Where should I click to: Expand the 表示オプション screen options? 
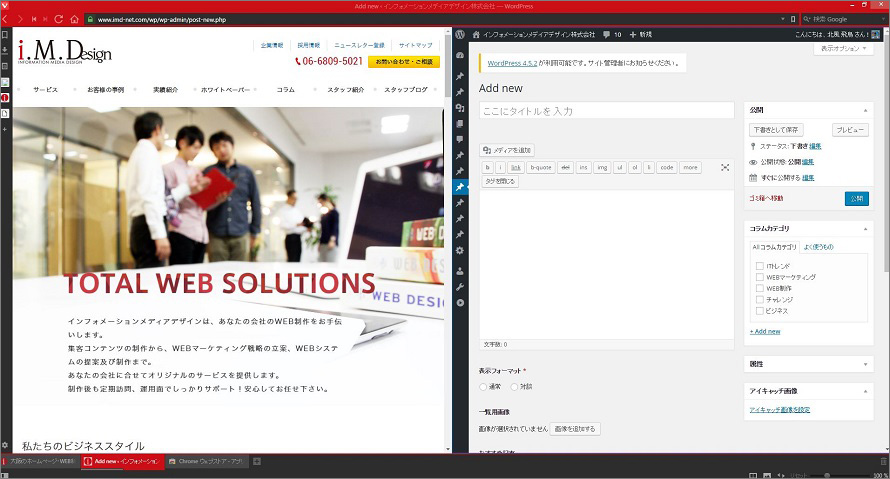click(843, 49)
